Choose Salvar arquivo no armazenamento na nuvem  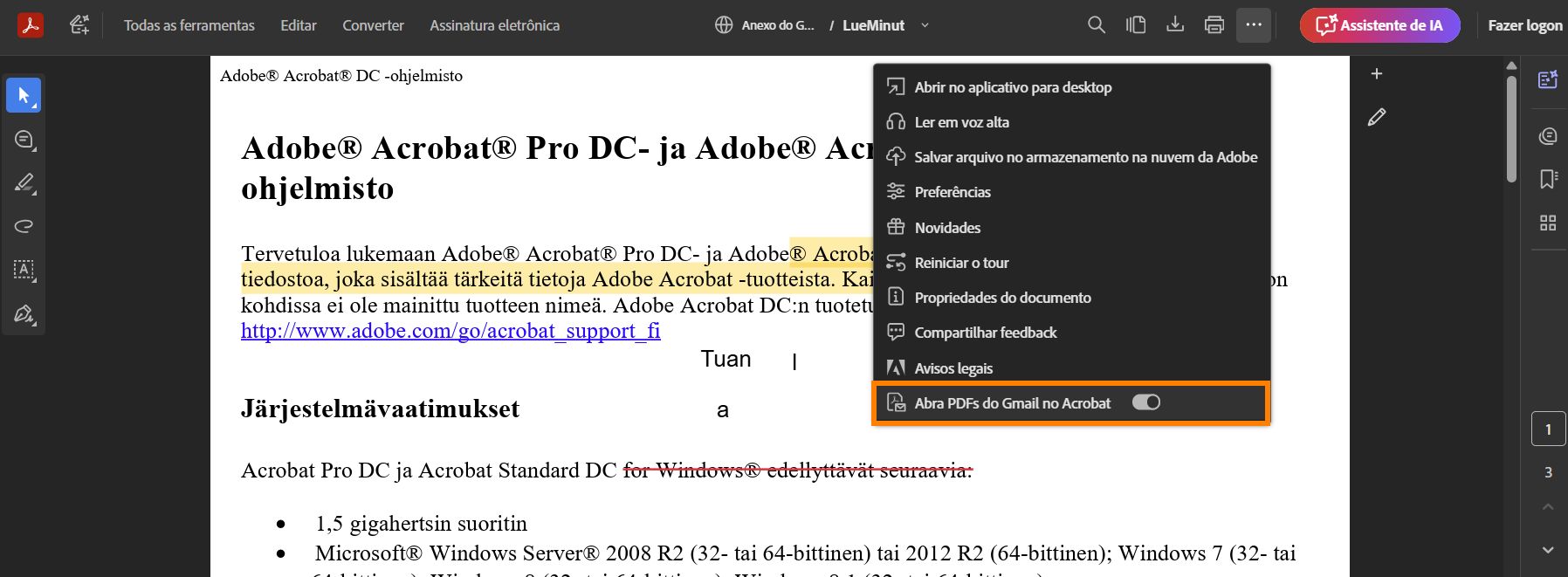tap(1072, 157)
